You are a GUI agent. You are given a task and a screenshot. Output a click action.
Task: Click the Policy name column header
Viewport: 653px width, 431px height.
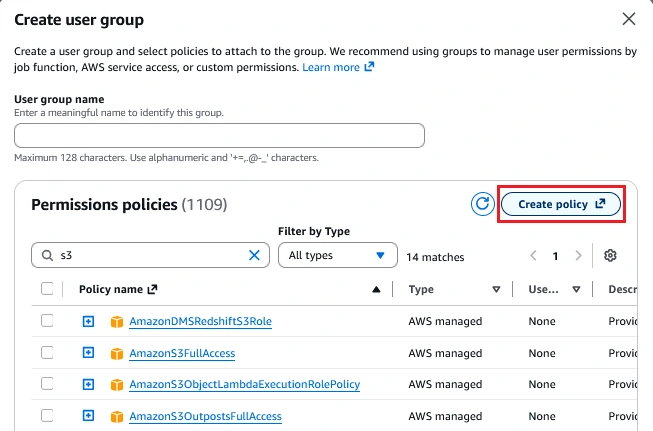[111, 289]
